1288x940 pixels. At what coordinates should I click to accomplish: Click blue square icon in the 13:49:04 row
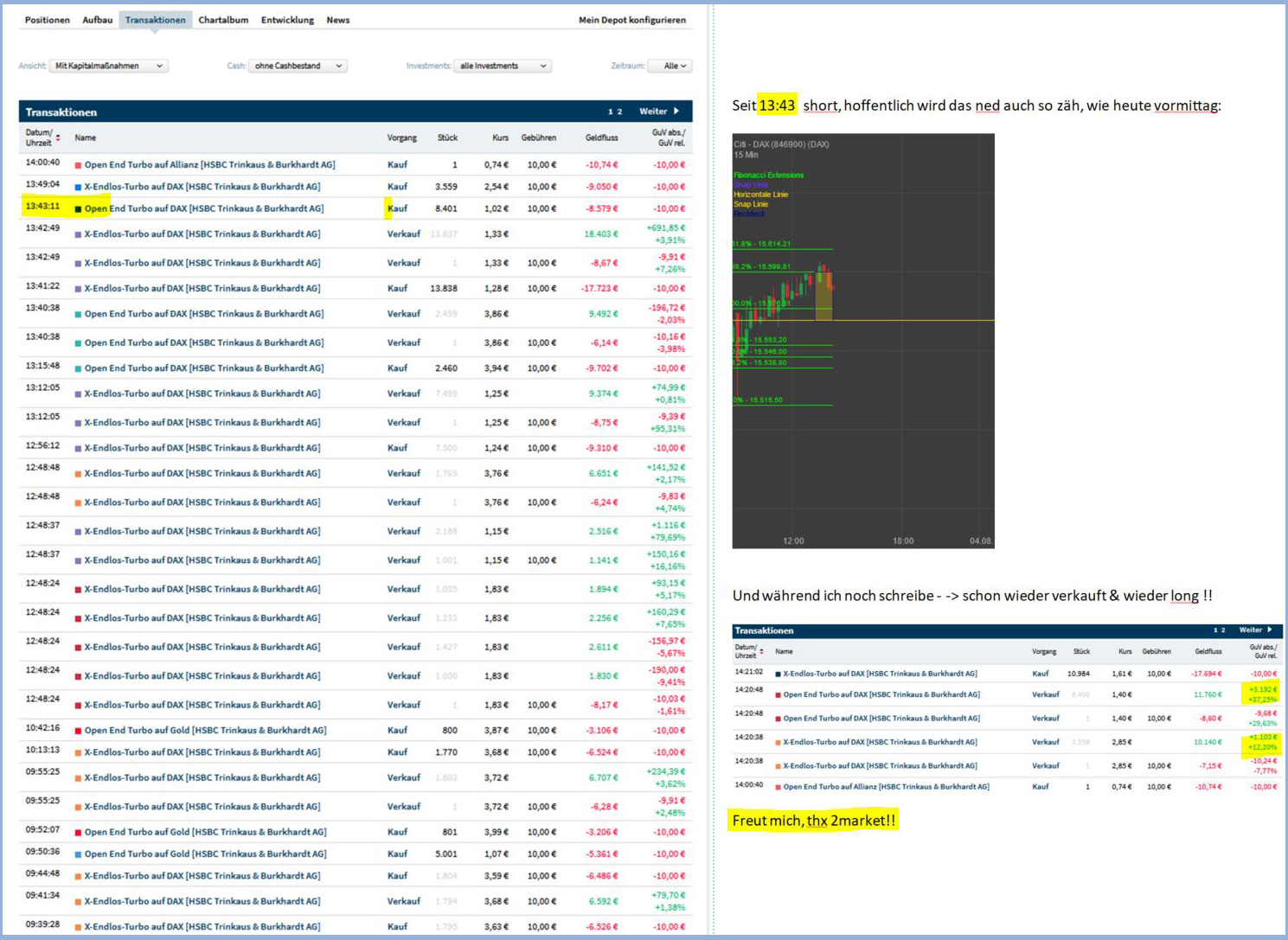pos(78,187)
